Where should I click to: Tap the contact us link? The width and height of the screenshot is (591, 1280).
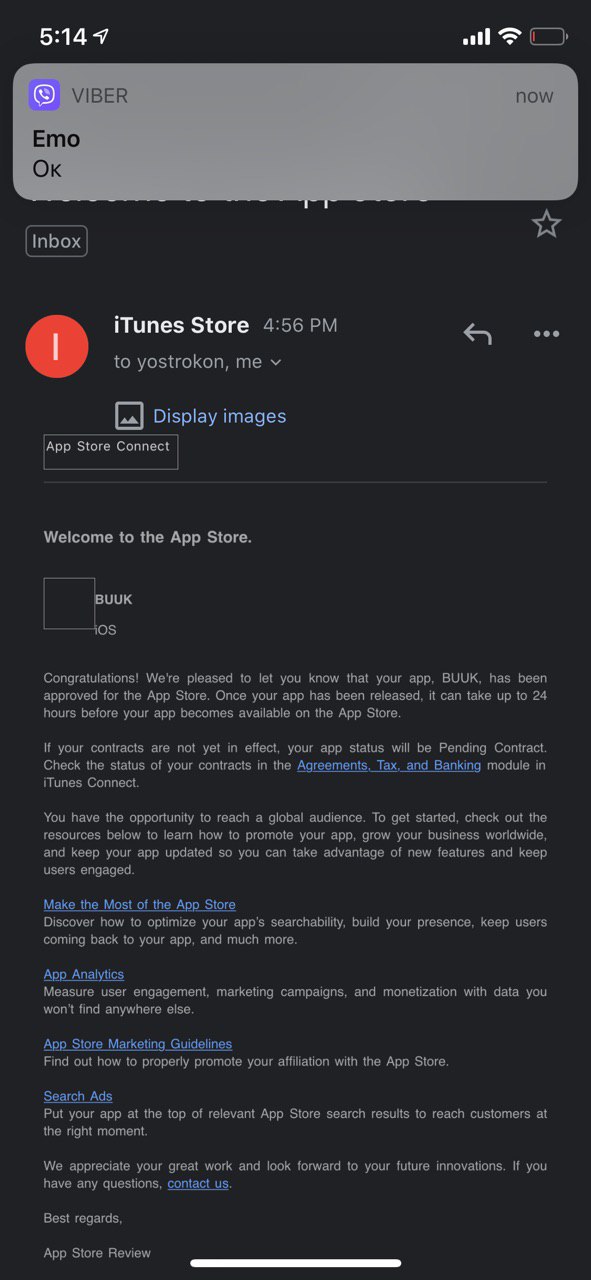coord(198,1183)
